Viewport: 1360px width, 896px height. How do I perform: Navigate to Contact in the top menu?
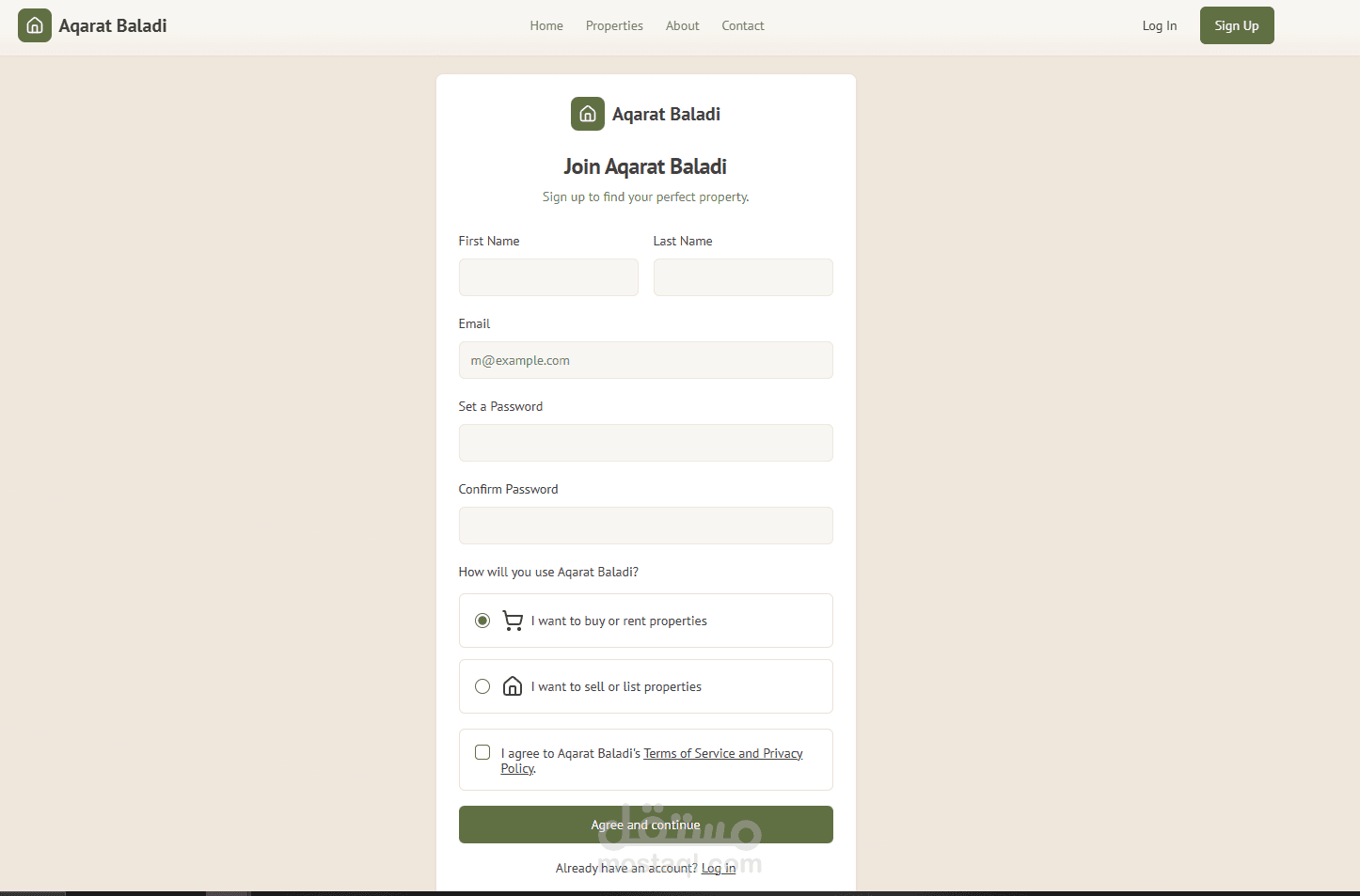pyautogui.click(x=743, y=25)
